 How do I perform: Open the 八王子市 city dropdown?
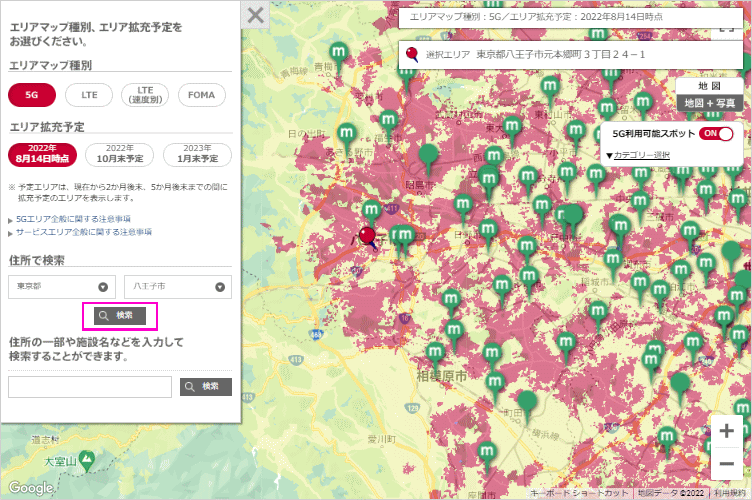pyautogui.click(x=178, y=287)
